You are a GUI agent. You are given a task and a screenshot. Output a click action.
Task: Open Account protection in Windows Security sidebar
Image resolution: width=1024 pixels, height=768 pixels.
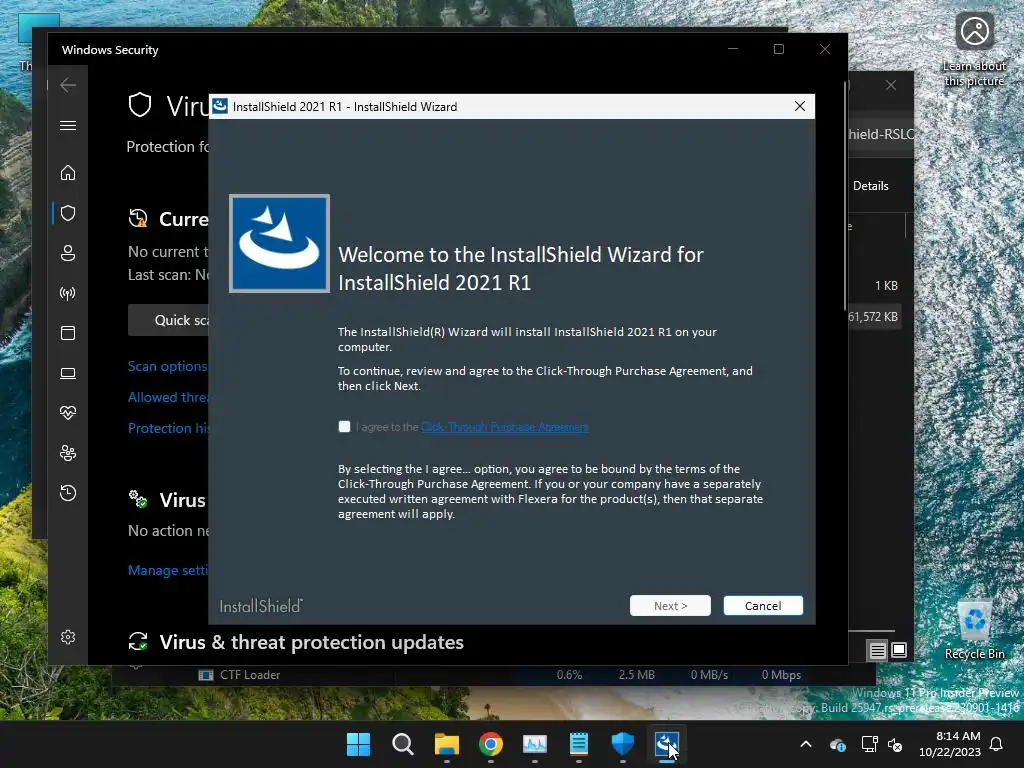[x=68, y=253]
